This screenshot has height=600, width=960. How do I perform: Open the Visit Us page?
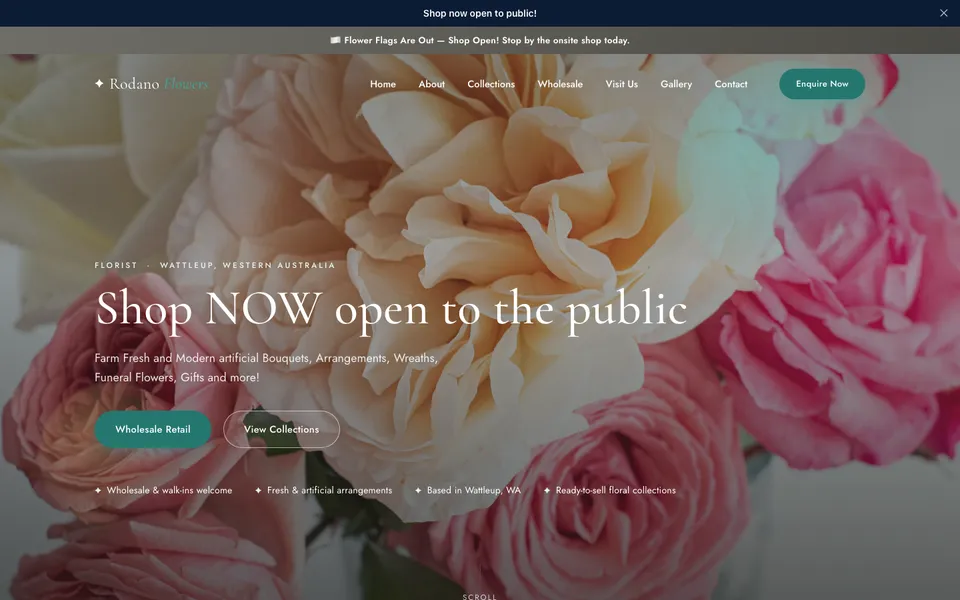[x=621, y=84]
